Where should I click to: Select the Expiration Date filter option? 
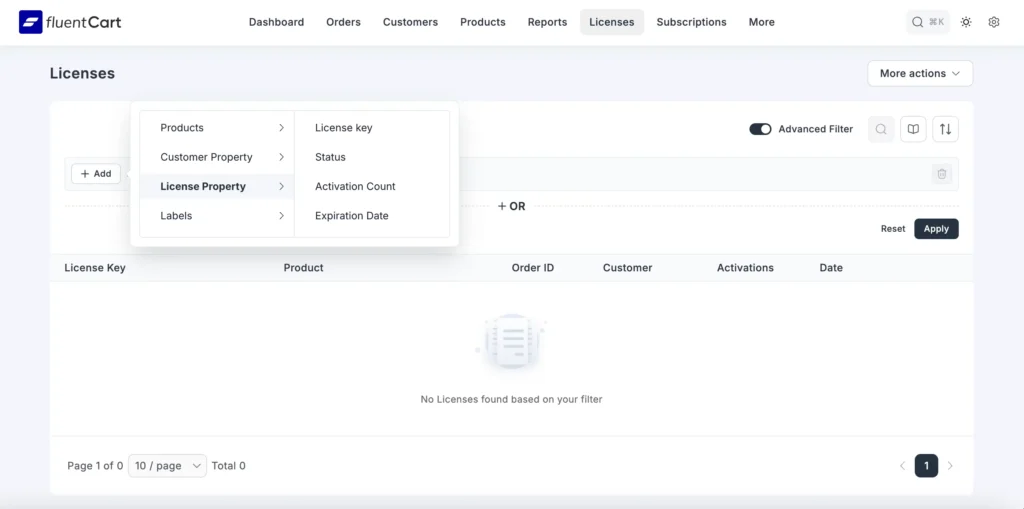click(x=352, y=216)
